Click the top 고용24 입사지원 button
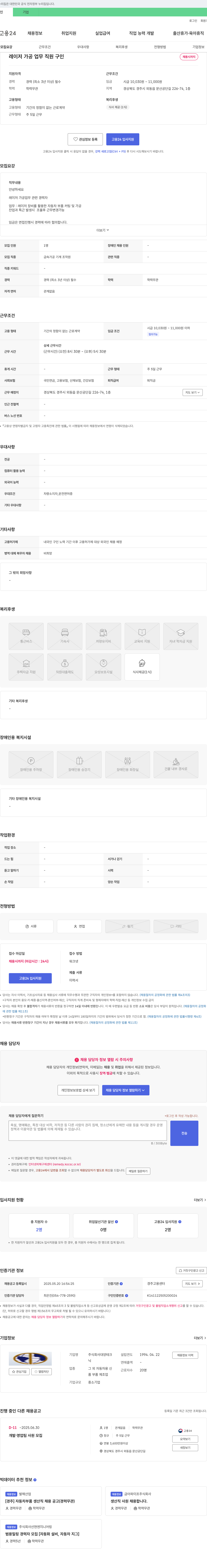The width and height of the screenshot is (207, 1568). 123,139
